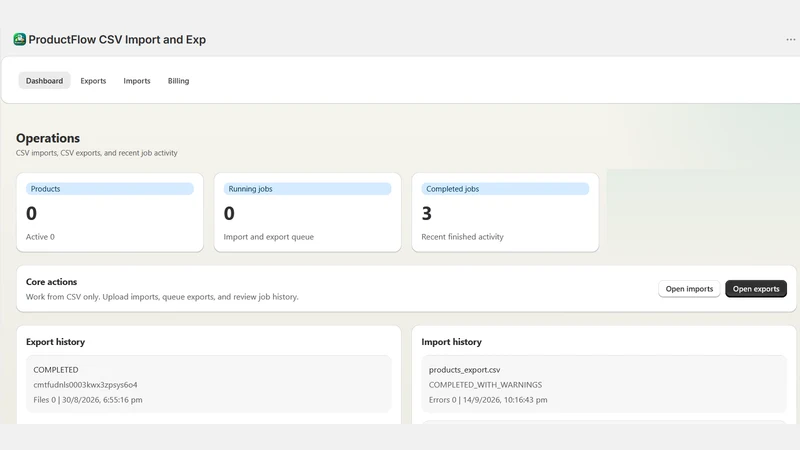Click COMPLETED_WITH_WARNINGS status text

point(485,385)
